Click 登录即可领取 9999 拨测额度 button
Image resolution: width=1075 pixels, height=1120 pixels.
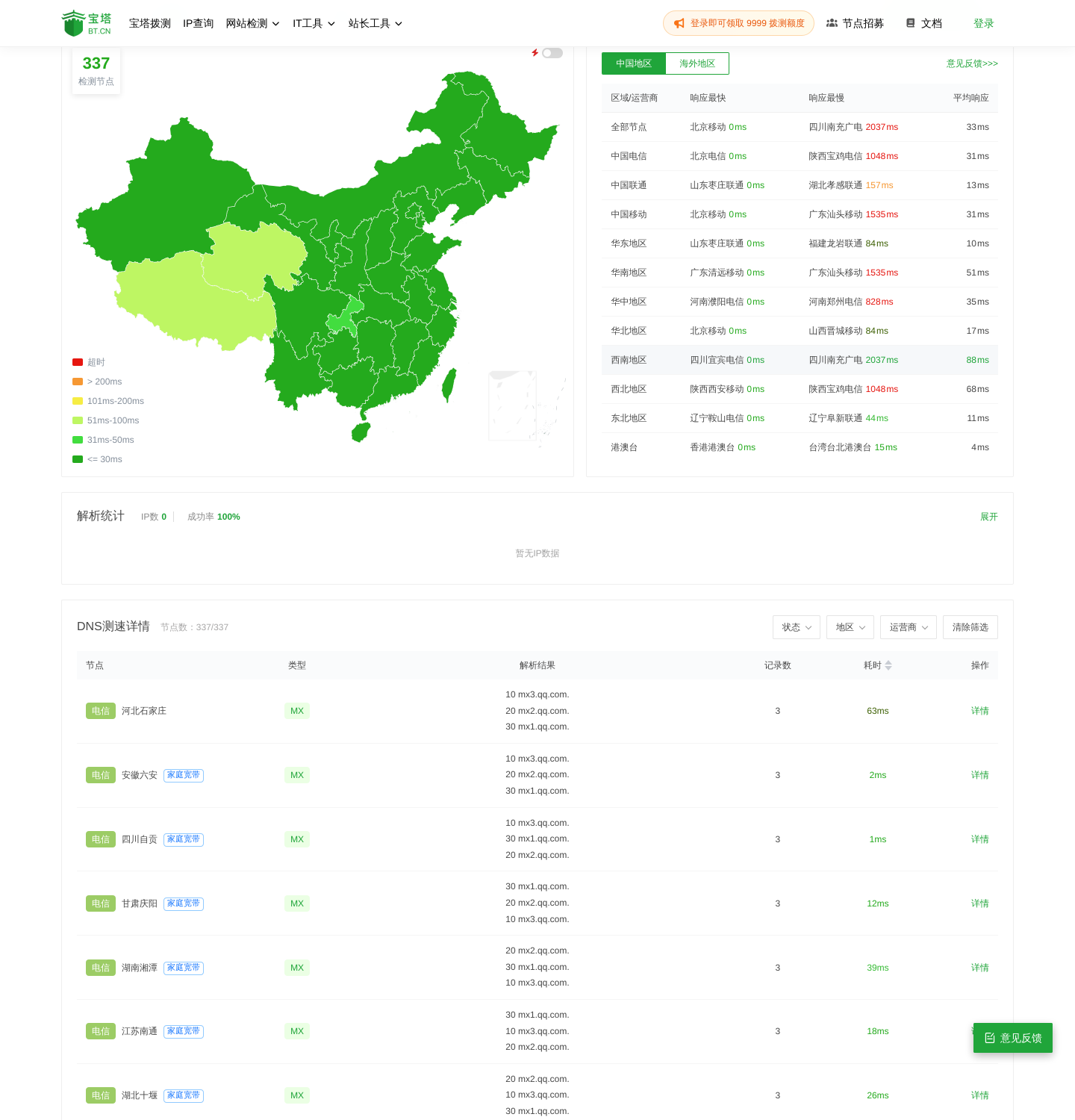click(x=738, y=23)
